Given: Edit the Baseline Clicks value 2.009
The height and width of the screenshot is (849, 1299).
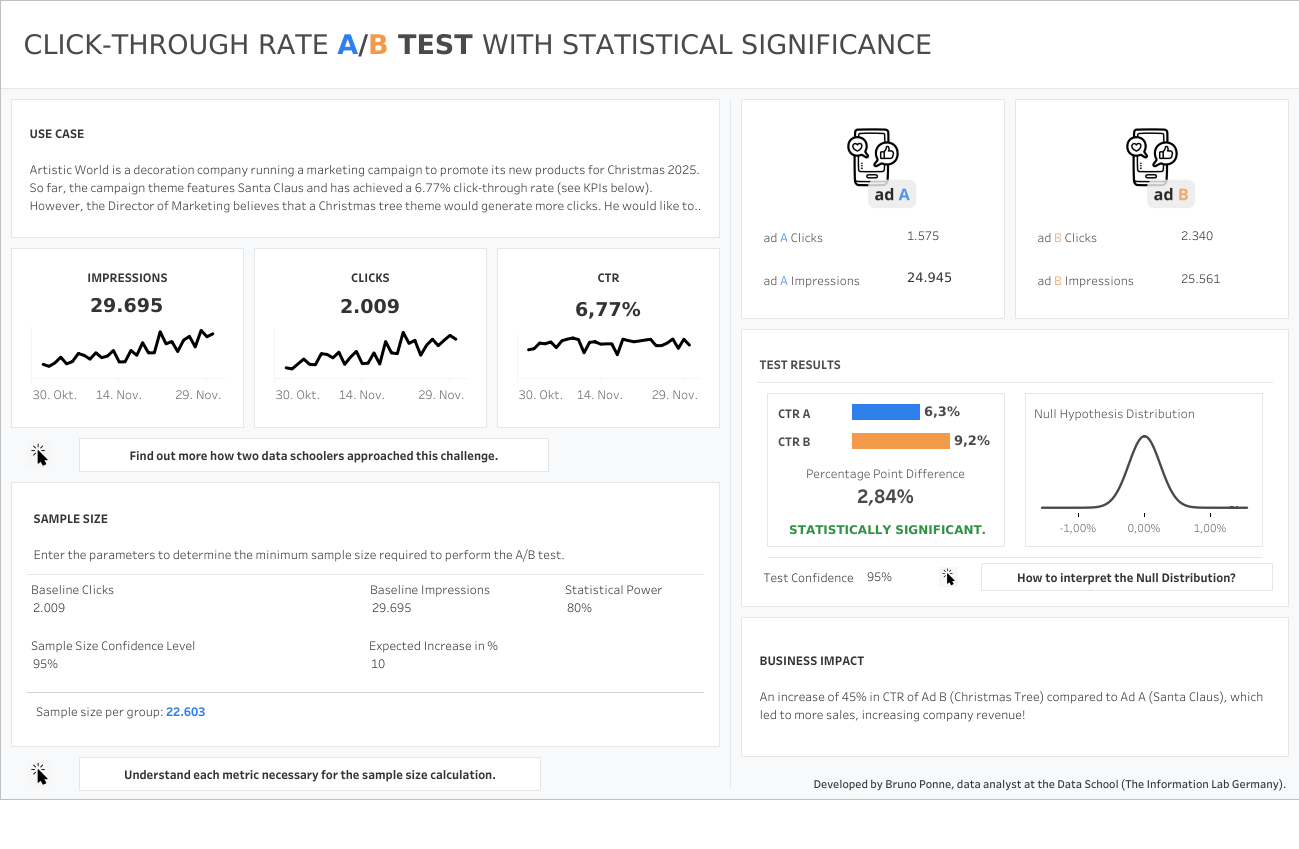Looking at the screenshot, I should [49, 608].
